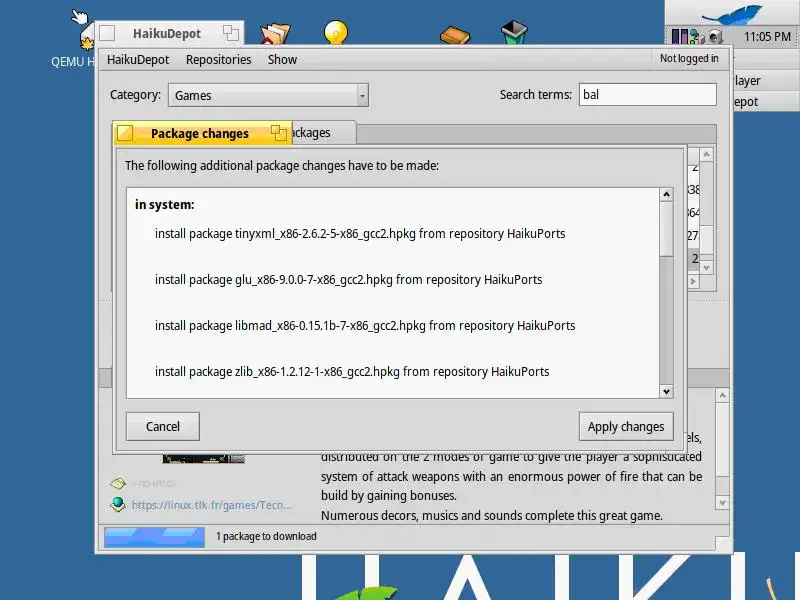Click the package changes list scrollbar thumb

point(666,229)
